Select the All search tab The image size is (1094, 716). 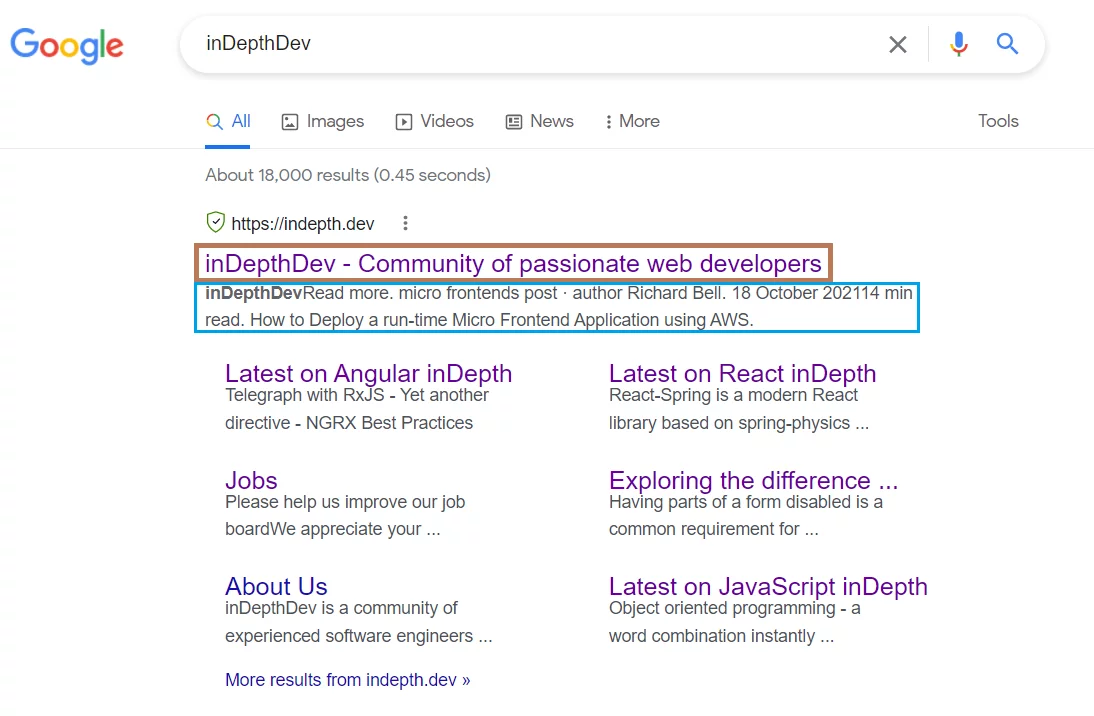coord(228,121)
